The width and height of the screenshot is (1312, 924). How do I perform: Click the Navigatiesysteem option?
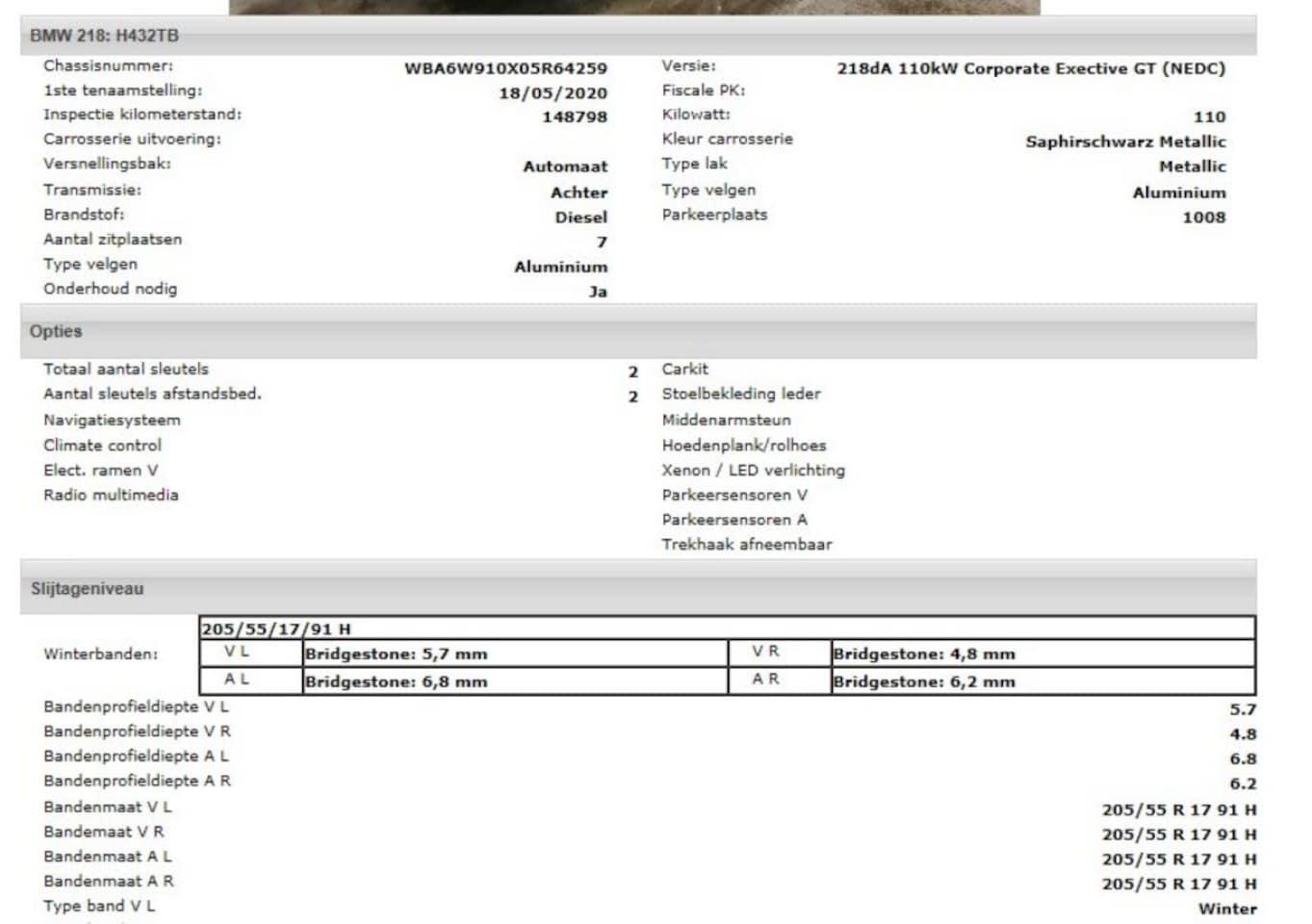click(x=112, y=420)
